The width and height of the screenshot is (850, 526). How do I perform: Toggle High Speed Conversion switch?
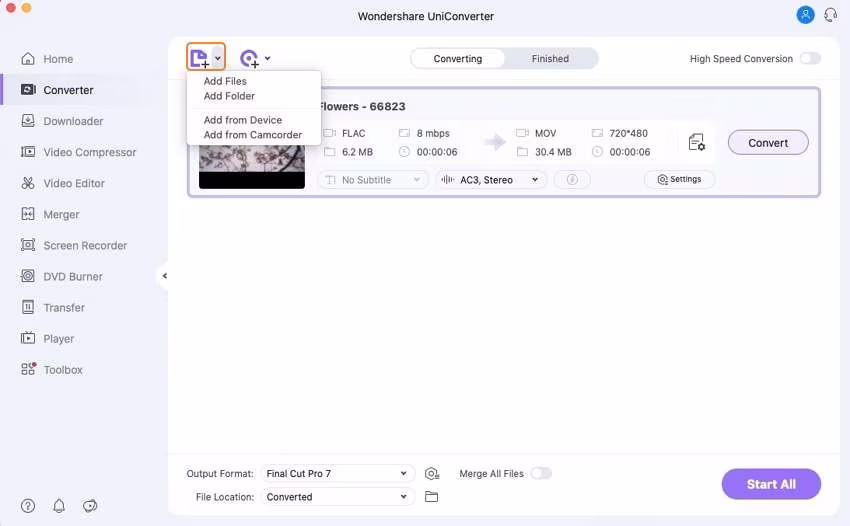point(810,58)
